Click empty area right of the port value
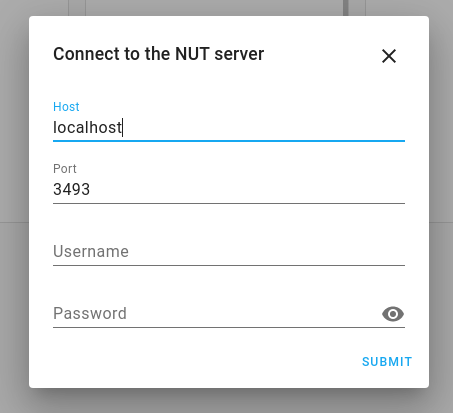The width and height of the screenshot is (453, 413). pos(247,189)
